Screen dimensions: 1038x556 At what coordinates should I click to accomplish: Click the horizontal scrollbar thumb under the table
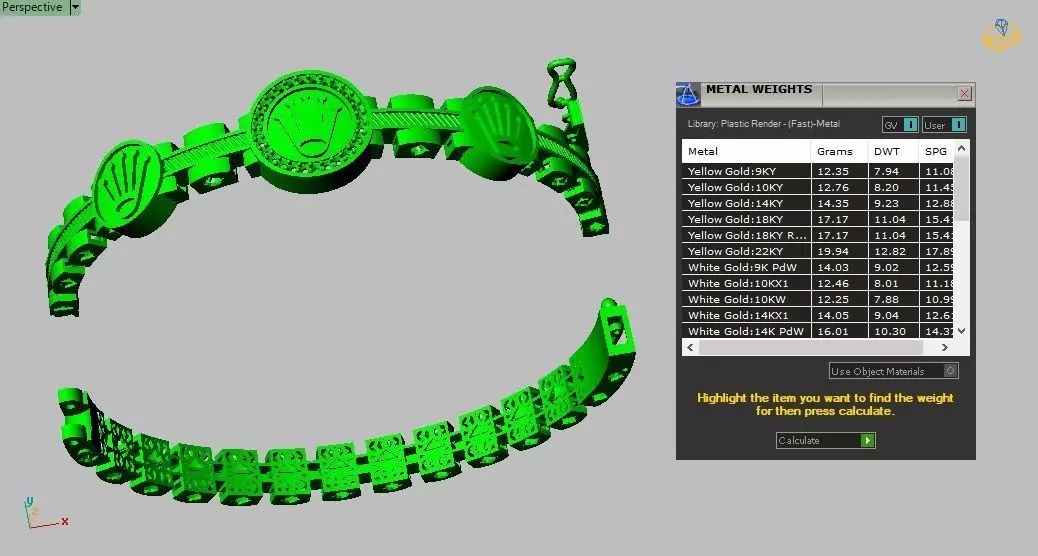coord(811,347)
